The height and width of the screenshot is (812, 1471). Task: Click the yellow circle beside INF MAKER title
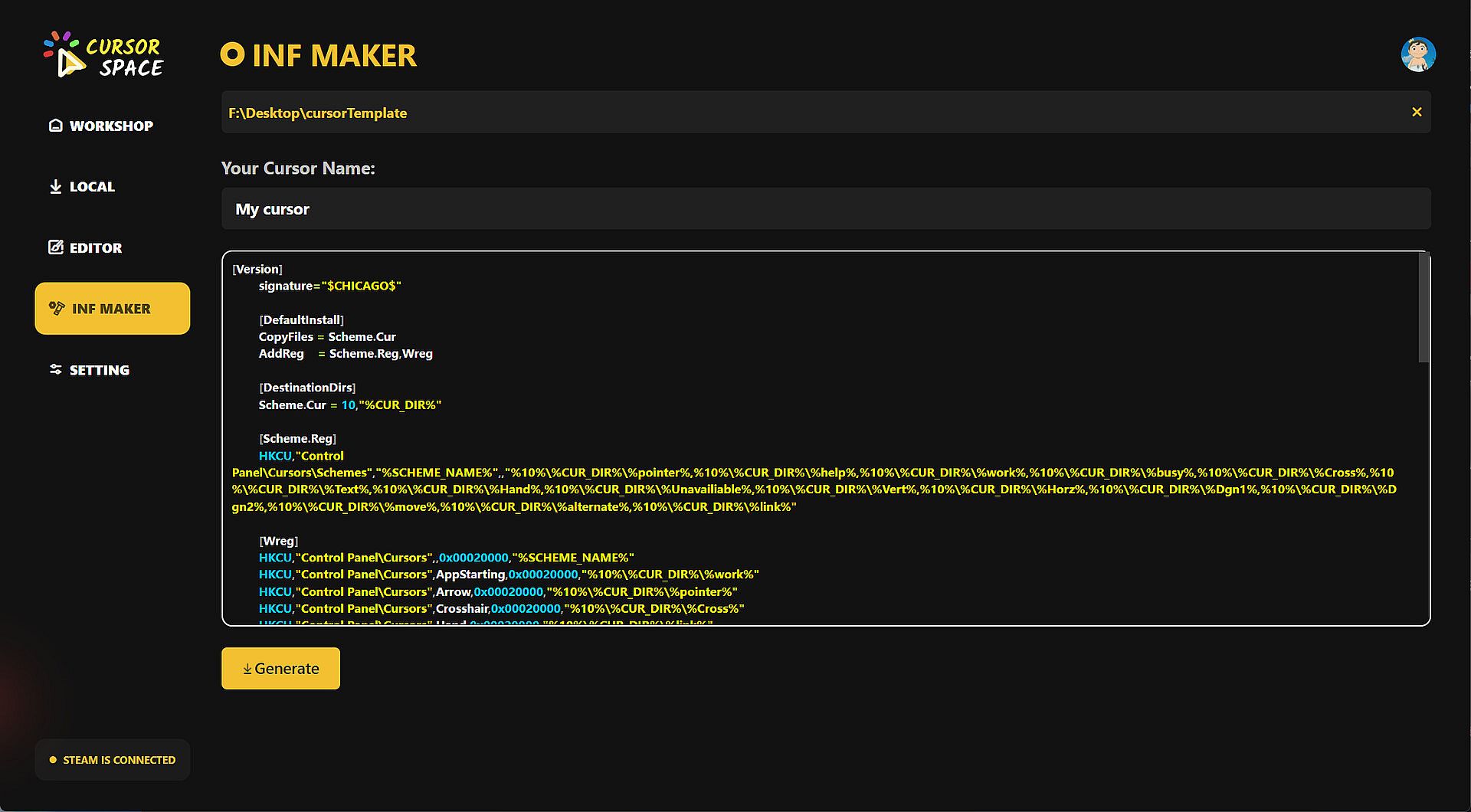pyautogui.click(x=232, y=54)
